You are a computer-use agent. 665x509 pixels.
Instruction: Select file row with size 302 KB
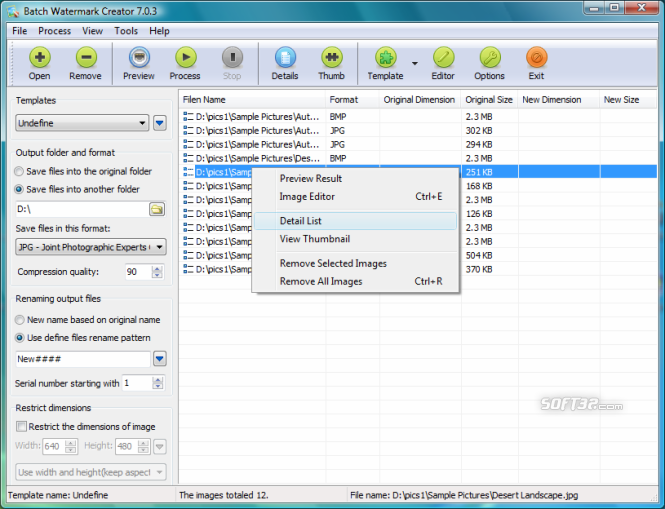tap(418, 131)
